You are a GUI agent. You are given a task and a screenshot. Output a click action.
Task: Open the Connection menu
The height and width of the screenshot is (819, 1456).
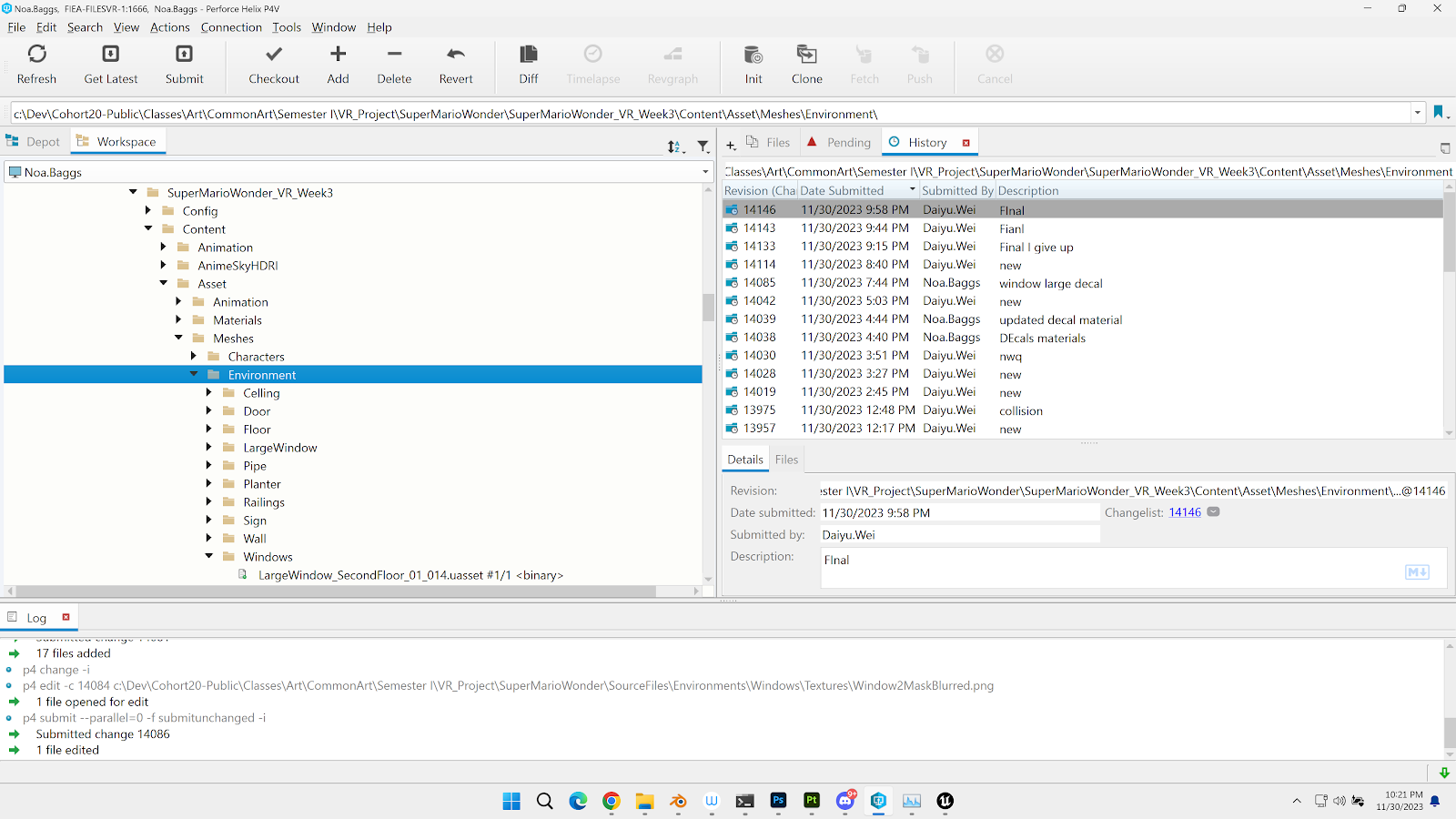point(231,27)
